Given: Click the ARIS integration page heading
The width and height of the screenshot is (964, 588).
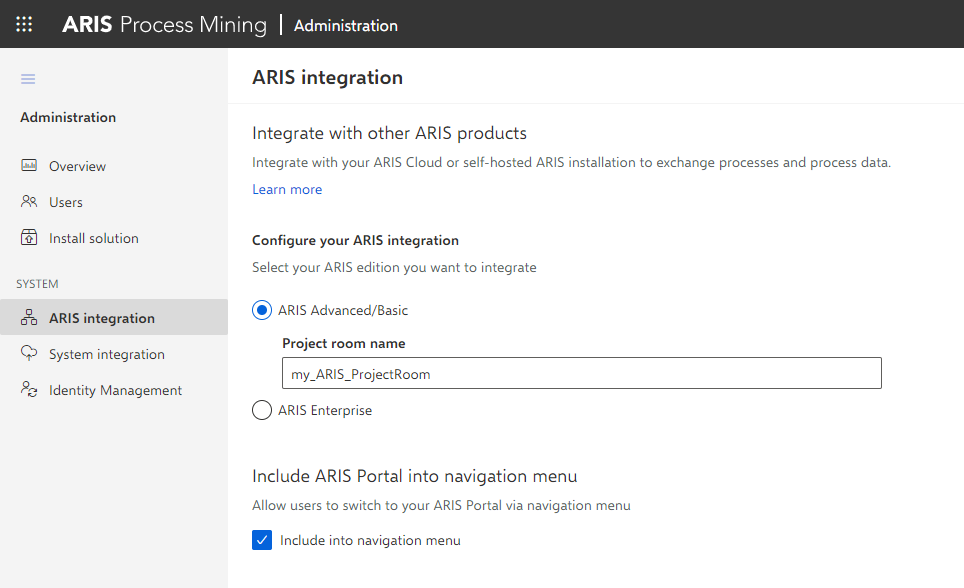Looking at the screenshot, I should click(328, 77).
